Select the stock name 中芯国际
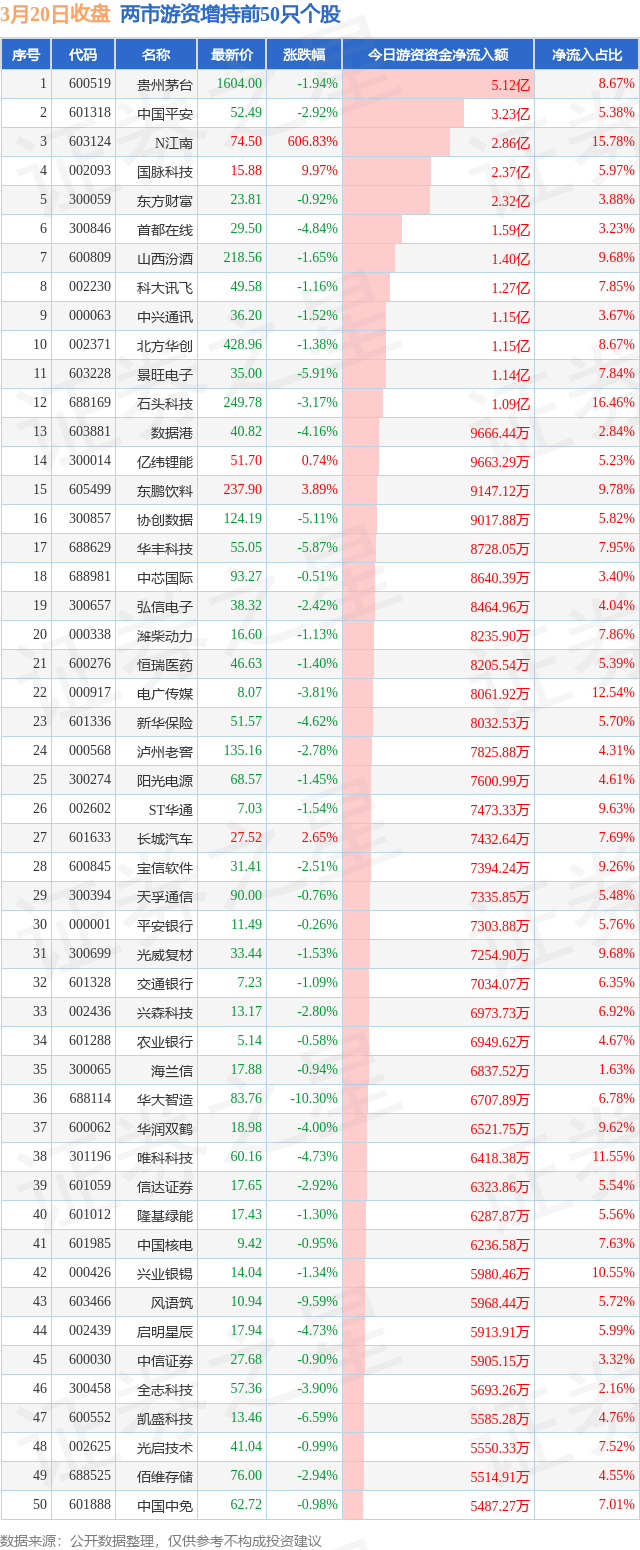The height and width of the screenshot is (1550, 640). 166,578
